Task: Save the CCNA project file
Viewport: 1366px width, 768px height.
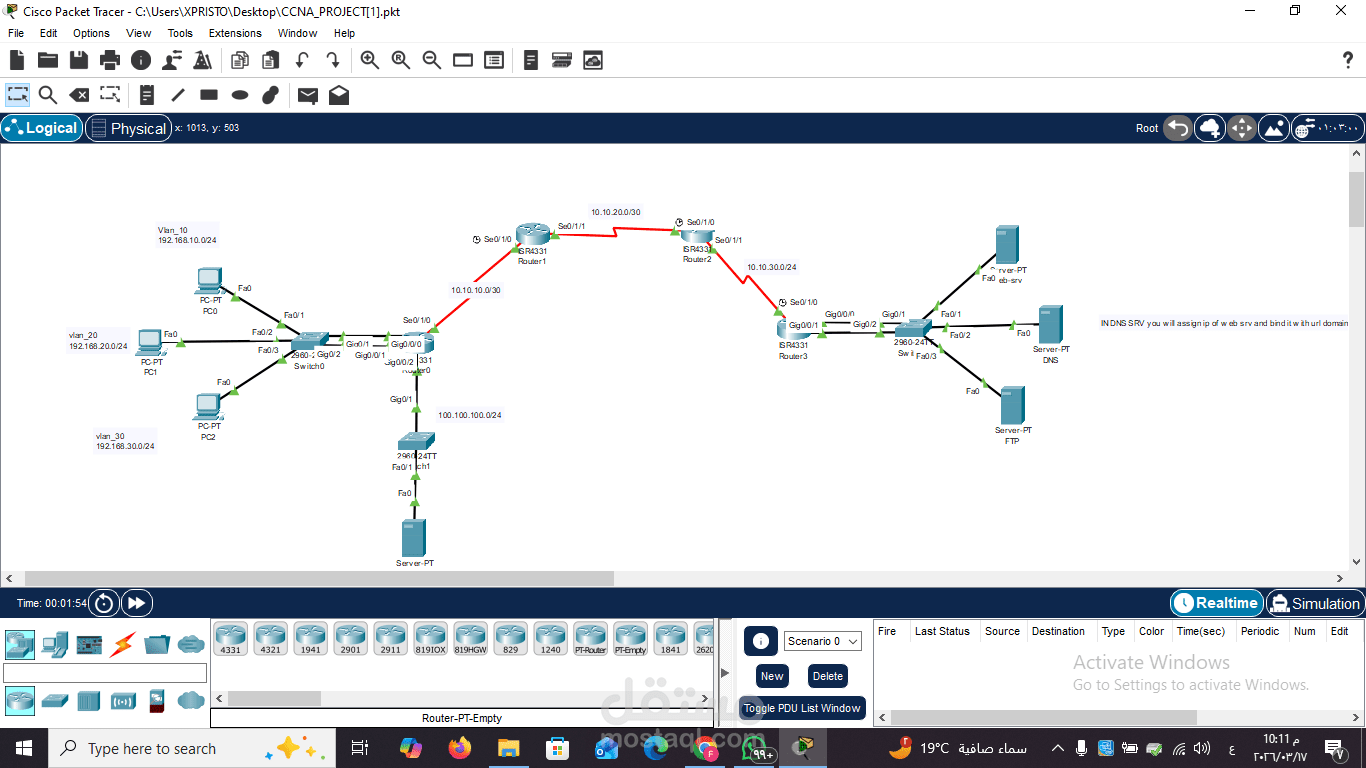Action: pyautogui.click(x=78, y=60)
